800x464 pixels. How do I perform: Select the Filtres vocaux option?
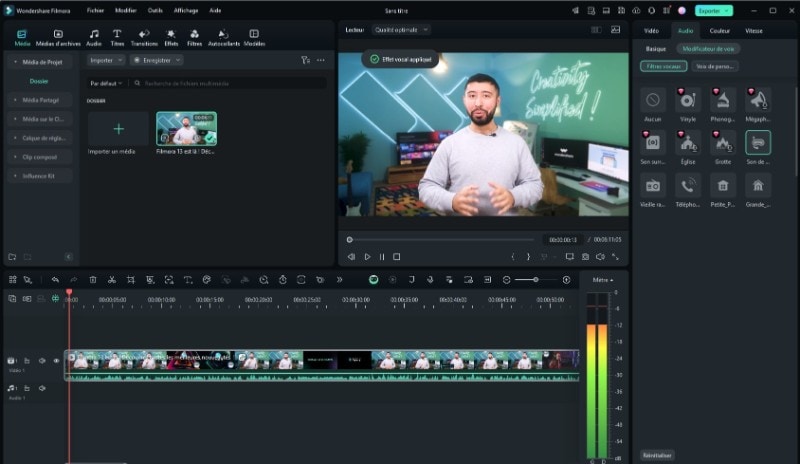coord(664,66)
